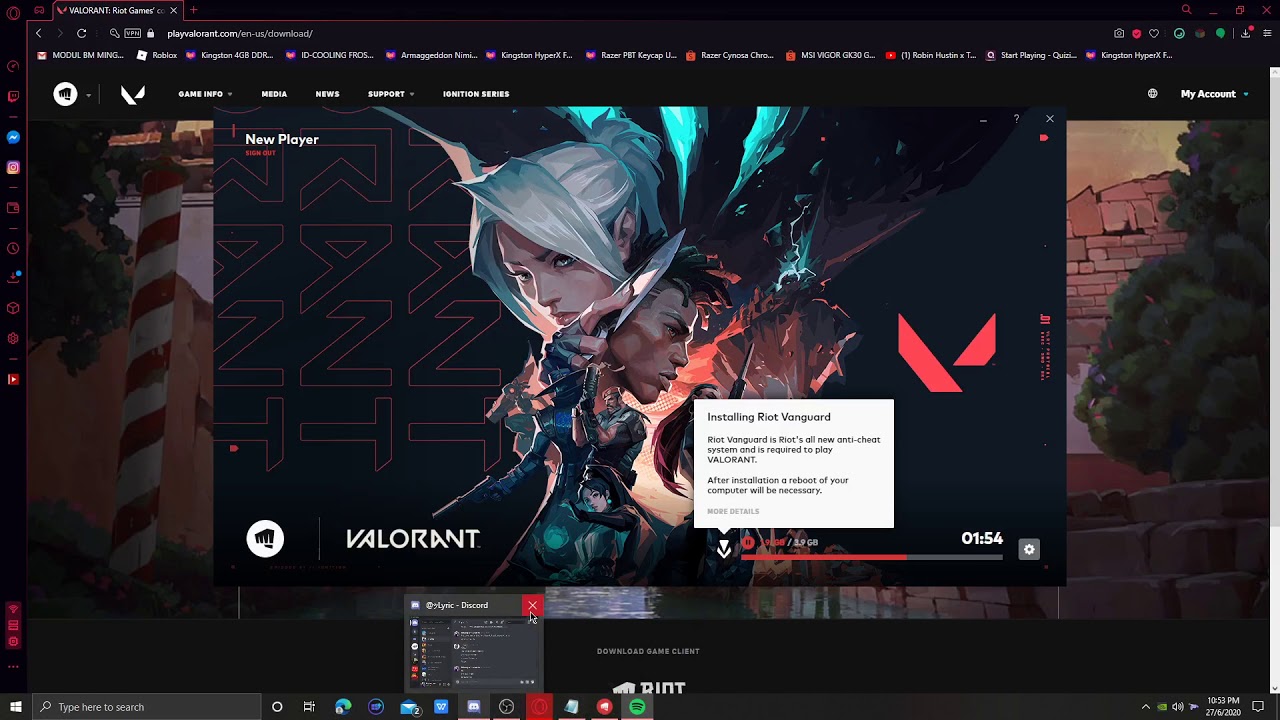Open the Opera menu logo
The image size is (1280, 720).
click(x=13, y=12)
